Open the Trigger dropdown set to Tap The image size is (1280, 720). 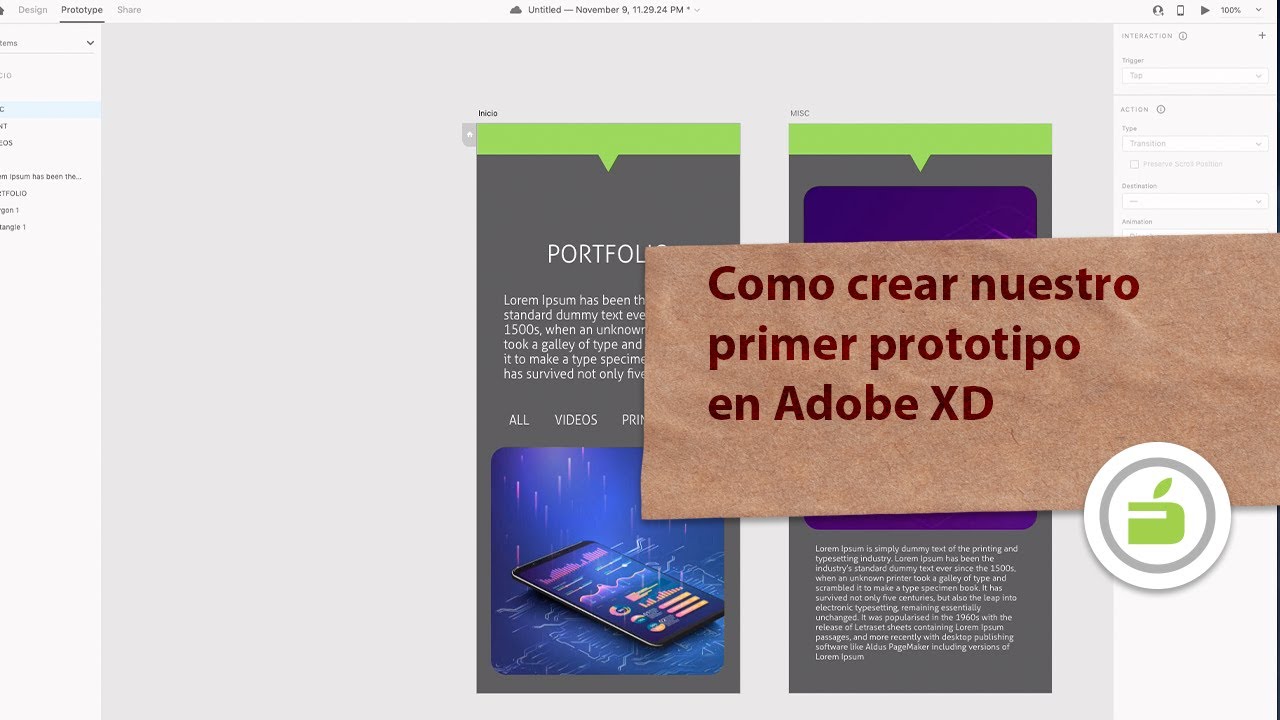[x=1194, y=76]
